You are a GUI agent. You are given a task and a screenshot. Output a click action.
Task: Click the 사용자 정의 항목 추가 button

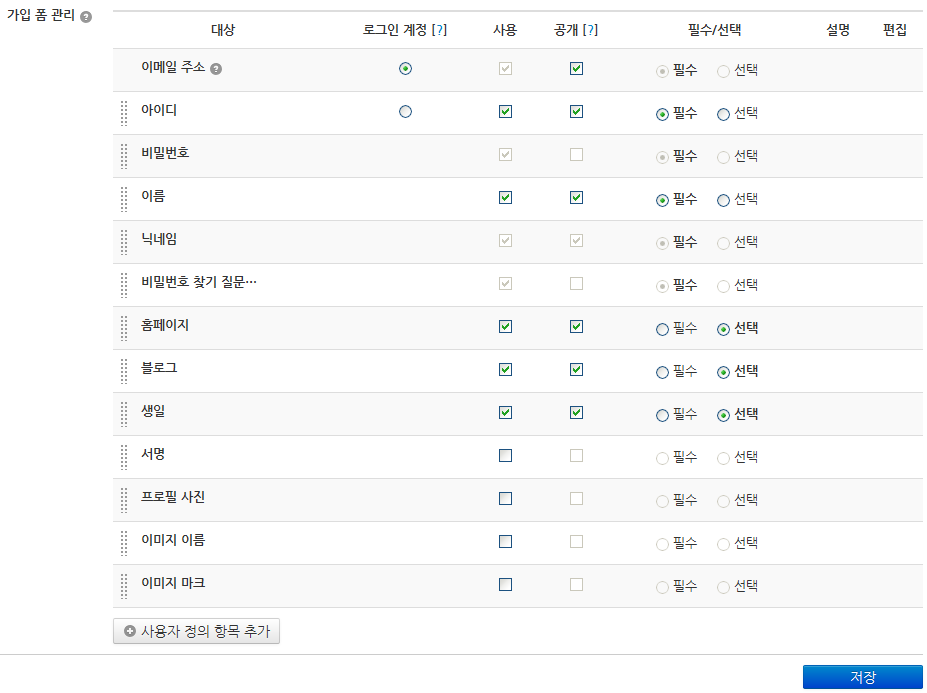(x=196, y=631)
